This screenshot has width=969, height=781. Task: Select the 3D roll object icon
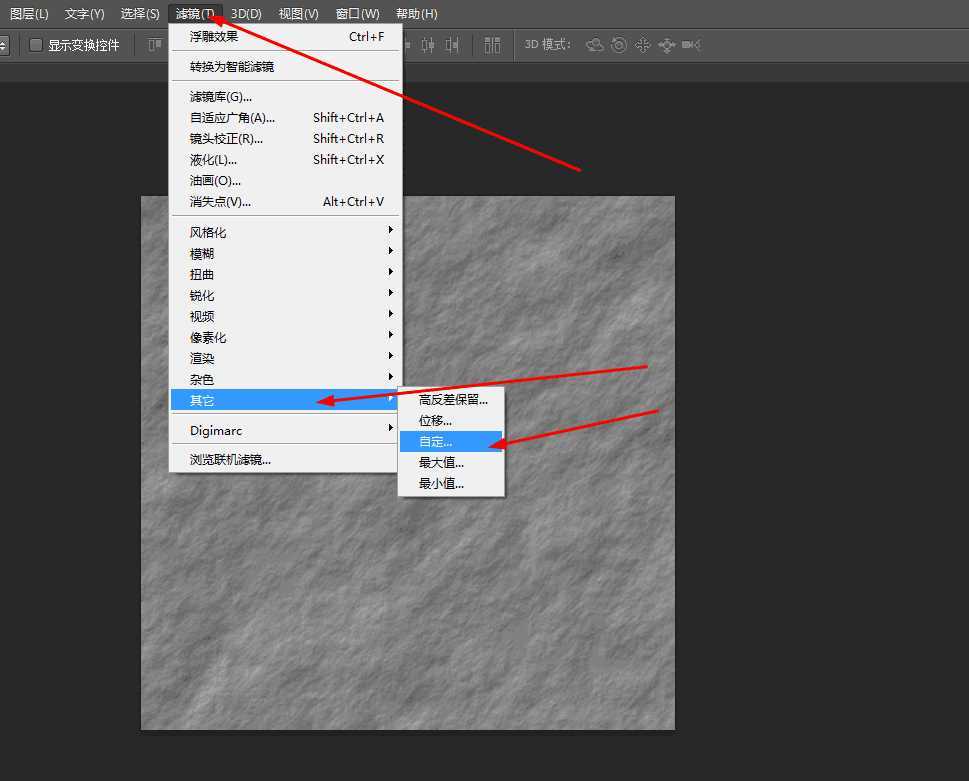click(619, 45)
